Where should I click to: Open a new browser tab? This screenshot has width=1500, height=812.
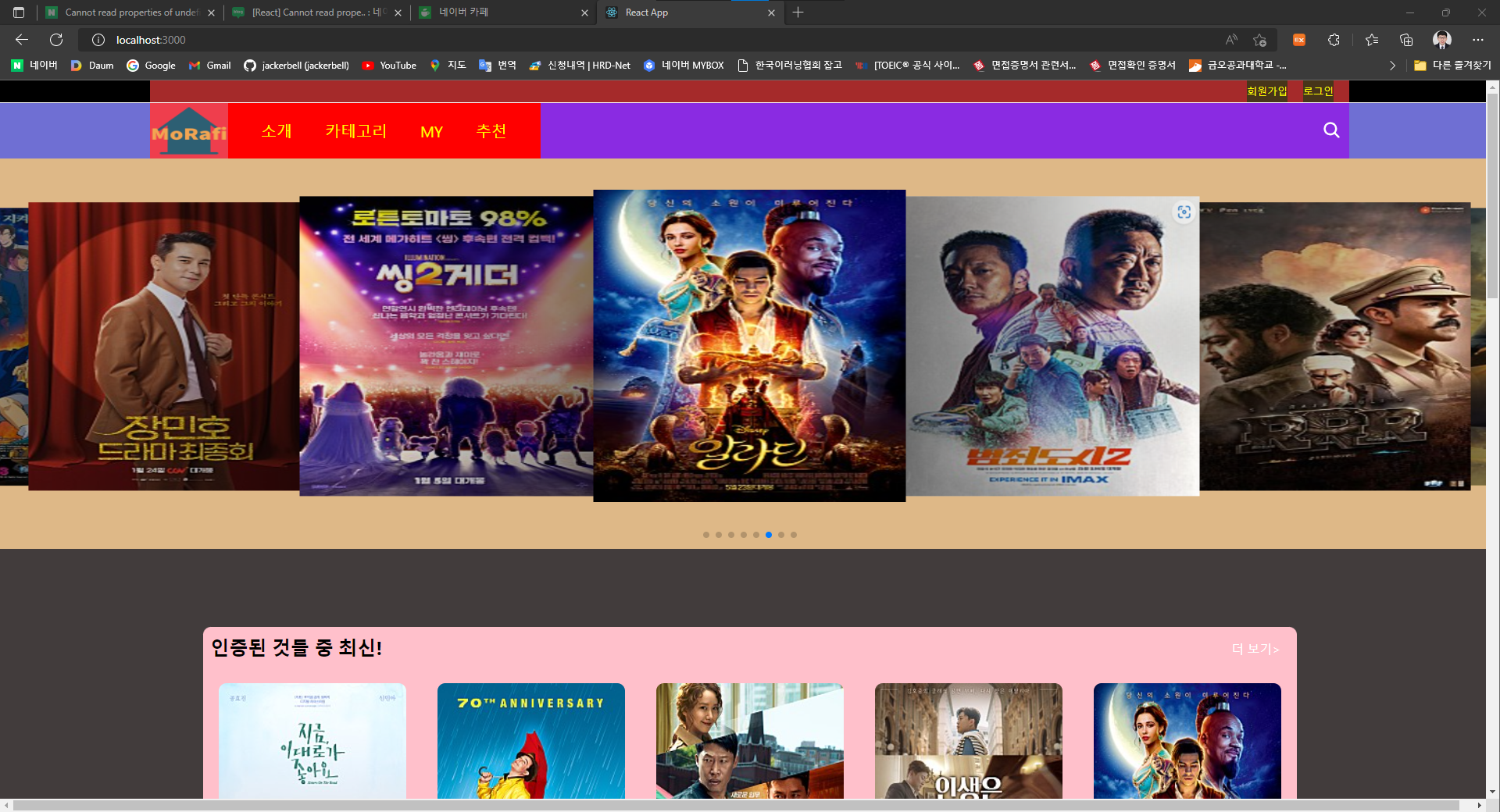click(798, 12)
